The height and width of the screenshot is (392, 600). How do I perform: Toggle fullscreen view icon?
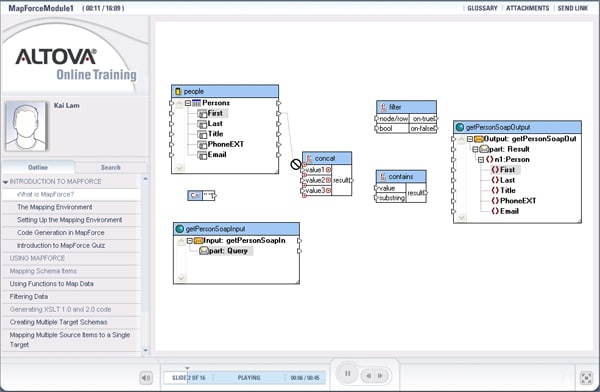pos(586,378)
